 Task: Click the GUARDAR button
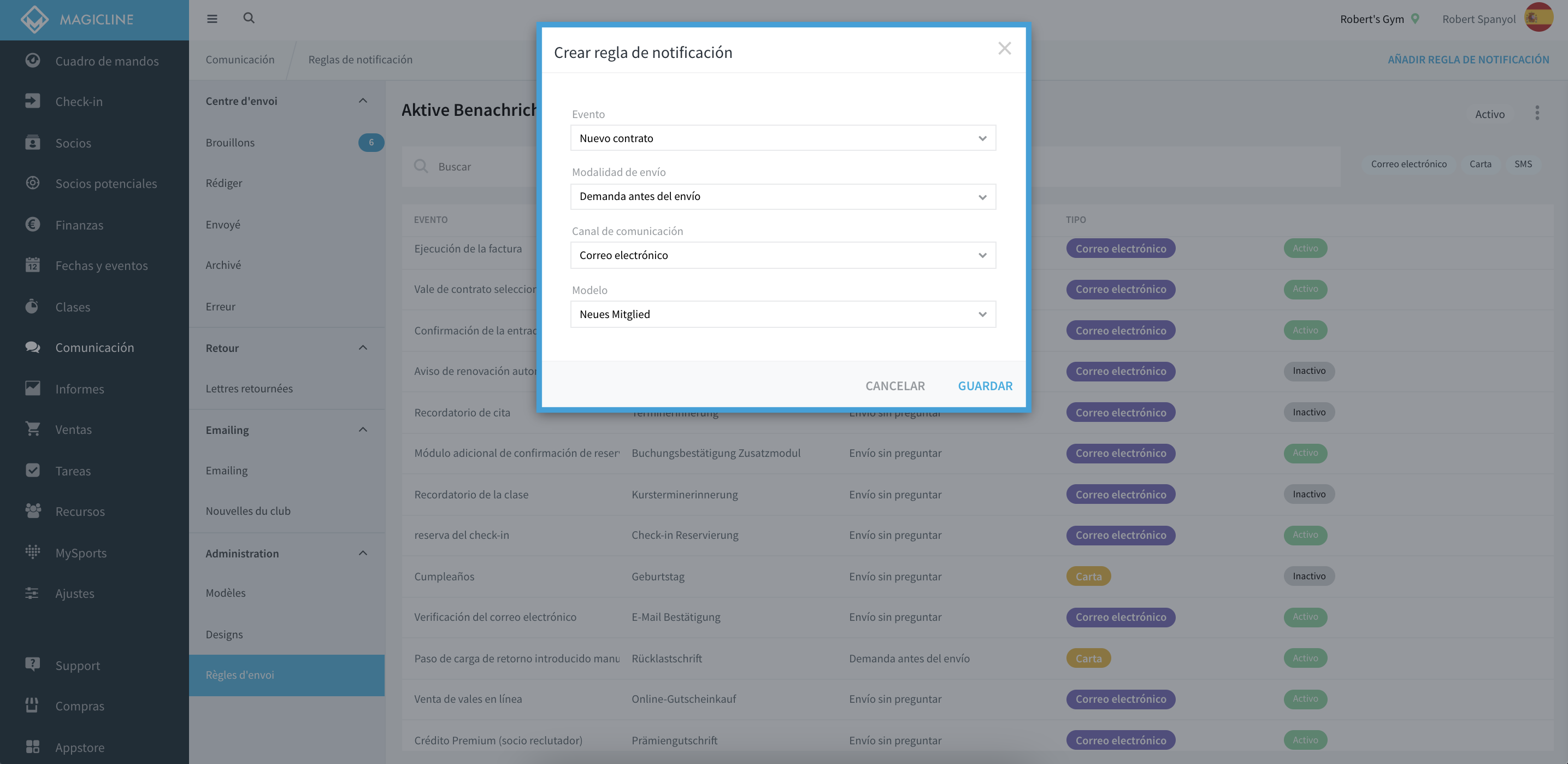tap(985, 385)
